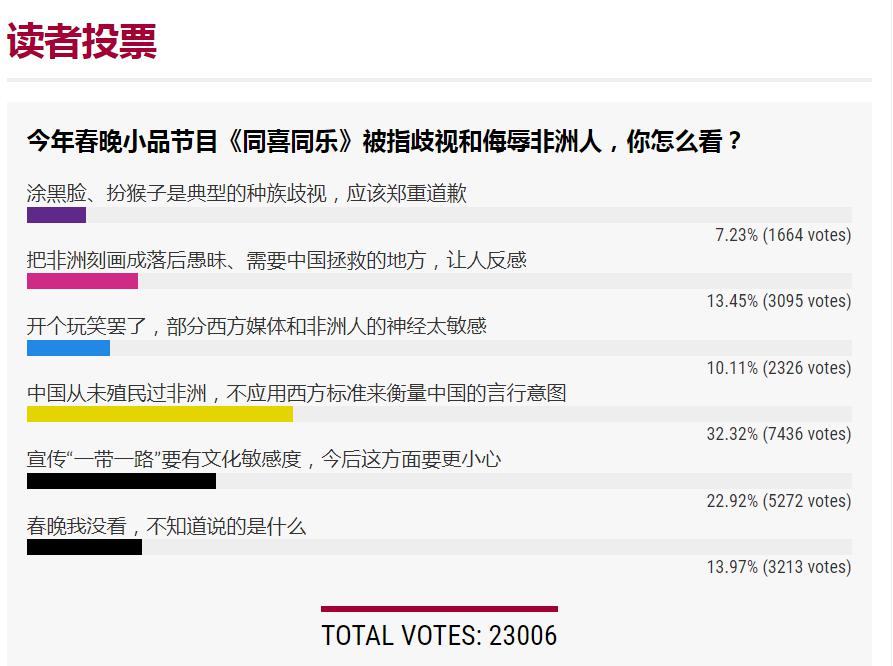Click the 读者投票 heading
Image resolution: width=893 pixels, height=666 pixels.
[82, 40]
